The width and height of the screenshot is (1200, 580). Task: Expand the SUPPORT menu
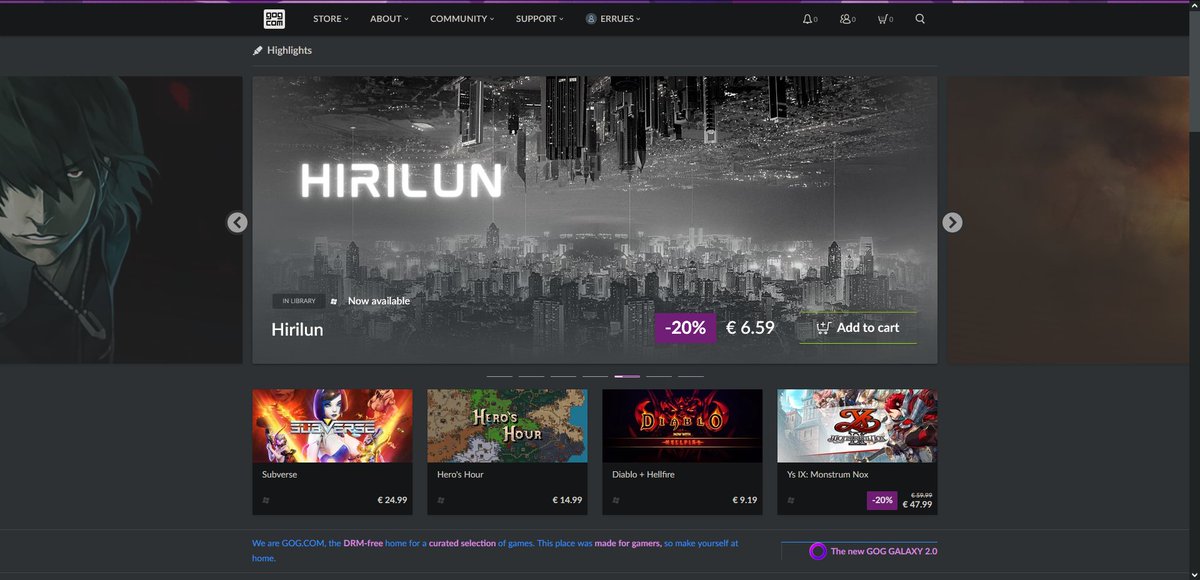pyautogui.click(x=540, y=19)
